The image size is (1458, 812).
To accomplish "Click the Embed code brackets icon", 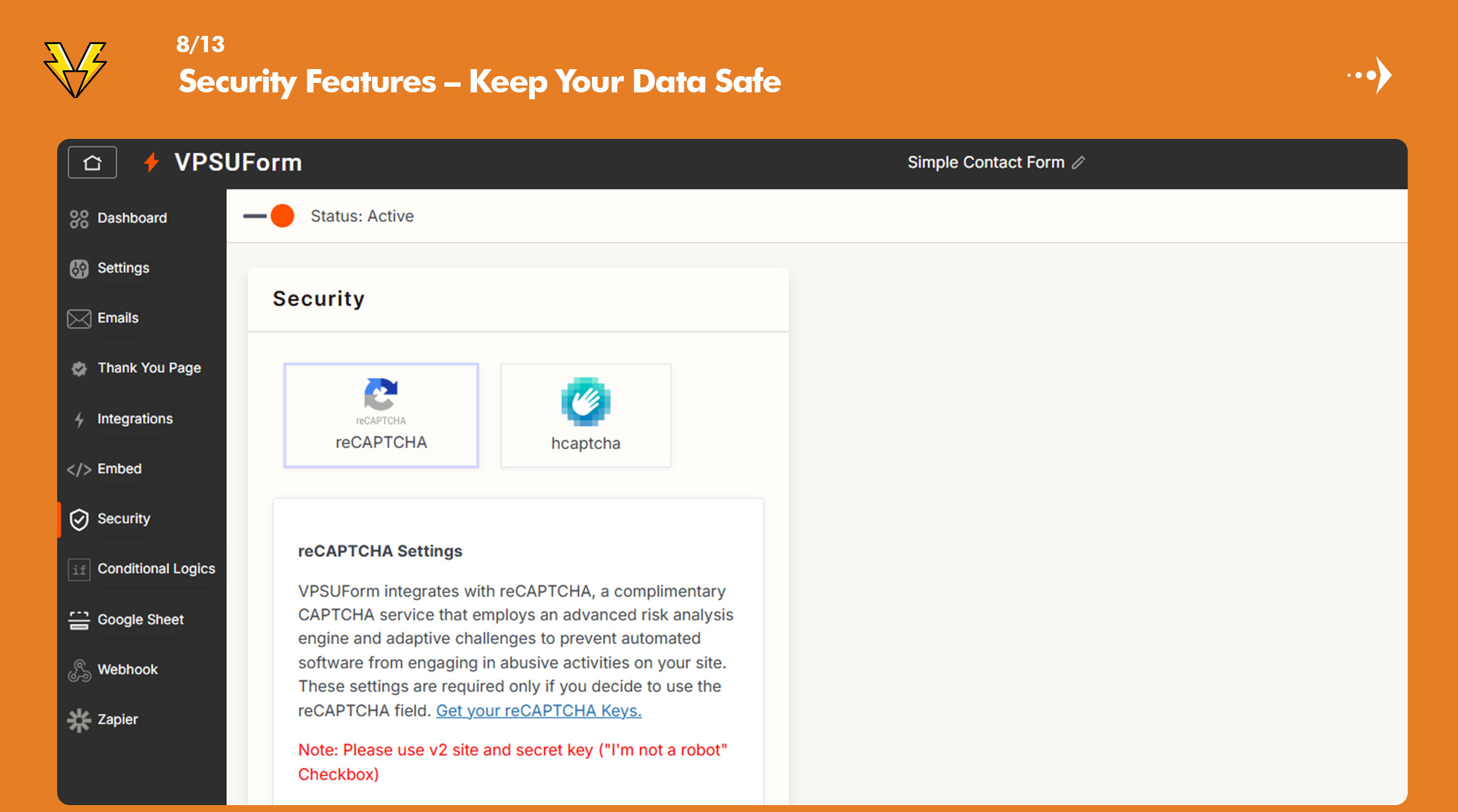I will (x=79, y=469).
